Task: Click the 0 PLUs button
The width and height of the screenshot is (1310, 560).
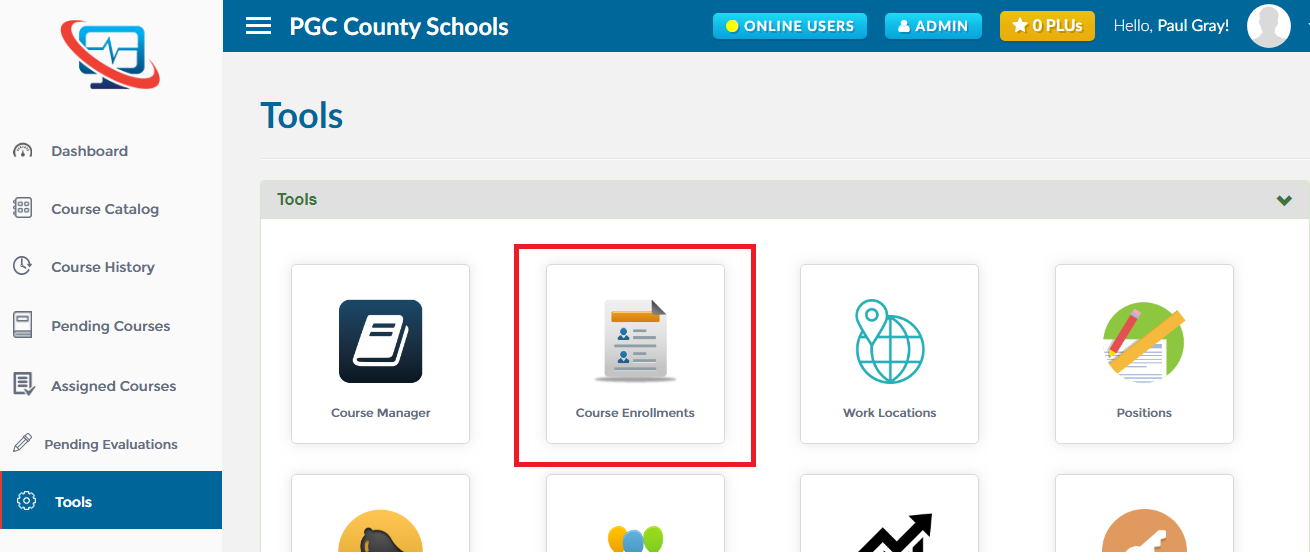Action: 1047,26
